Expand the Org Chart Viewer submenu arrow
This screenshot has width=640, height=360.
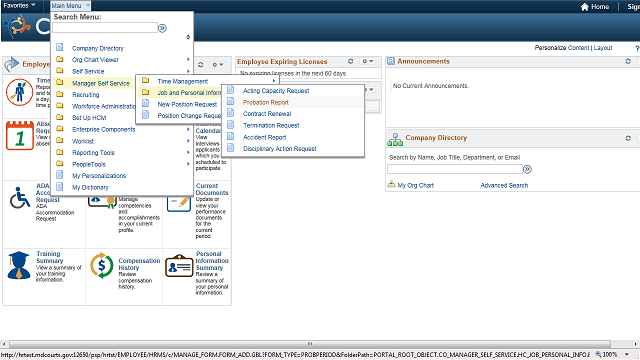(x=188, y=60)
